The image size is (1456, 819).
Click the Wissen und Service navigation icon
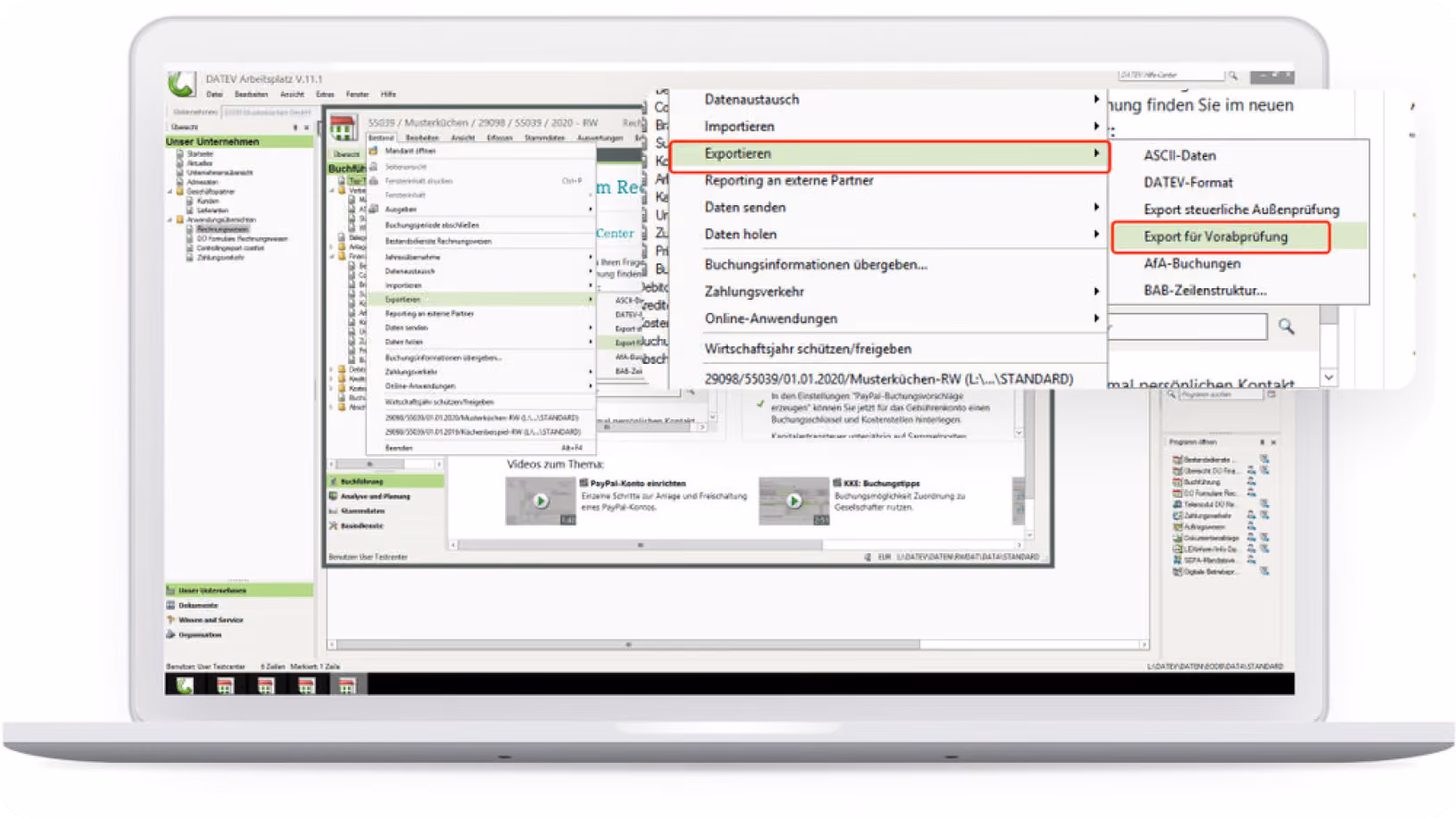coord(170,619)
